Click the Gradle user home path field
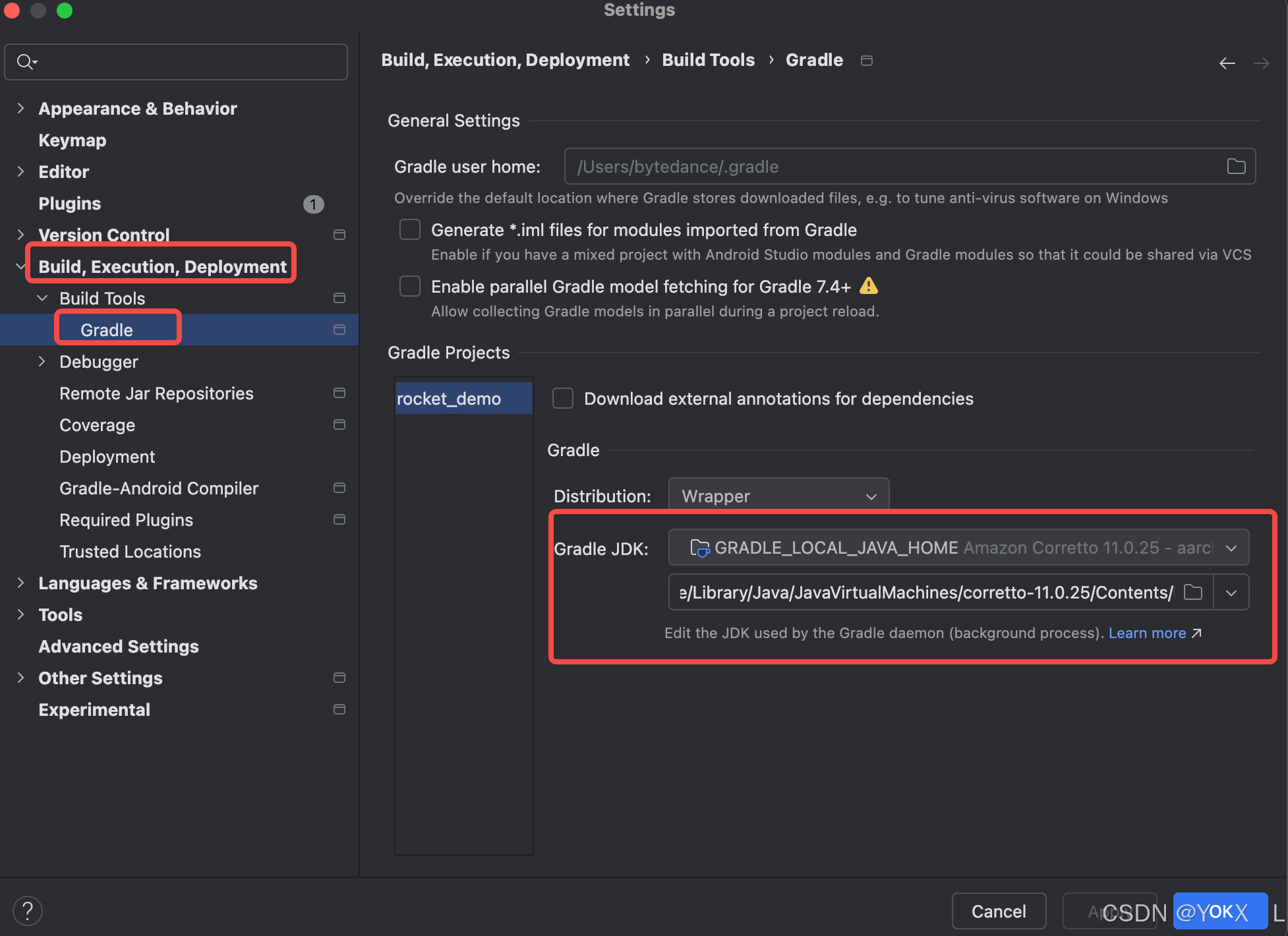 pos(890,167)
